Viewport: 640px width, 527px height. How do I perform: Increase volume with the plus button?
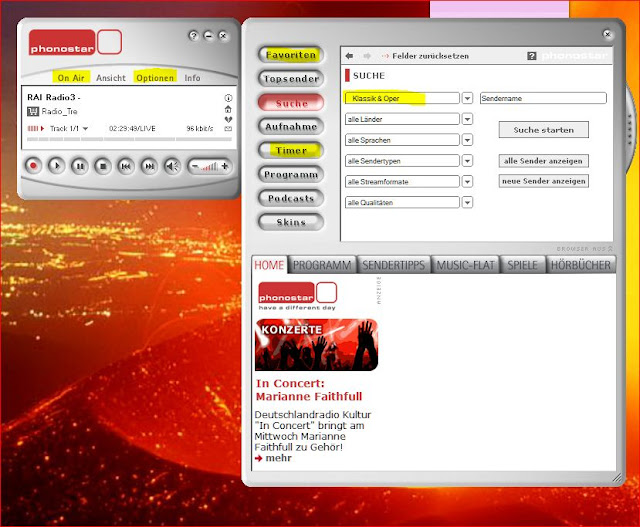224,166
